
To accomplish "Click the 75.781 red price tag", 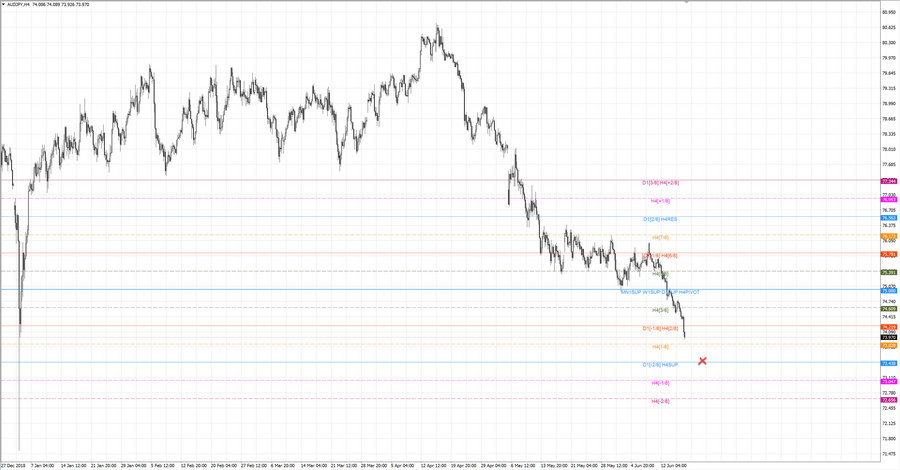I will click(x=889, y=254).
